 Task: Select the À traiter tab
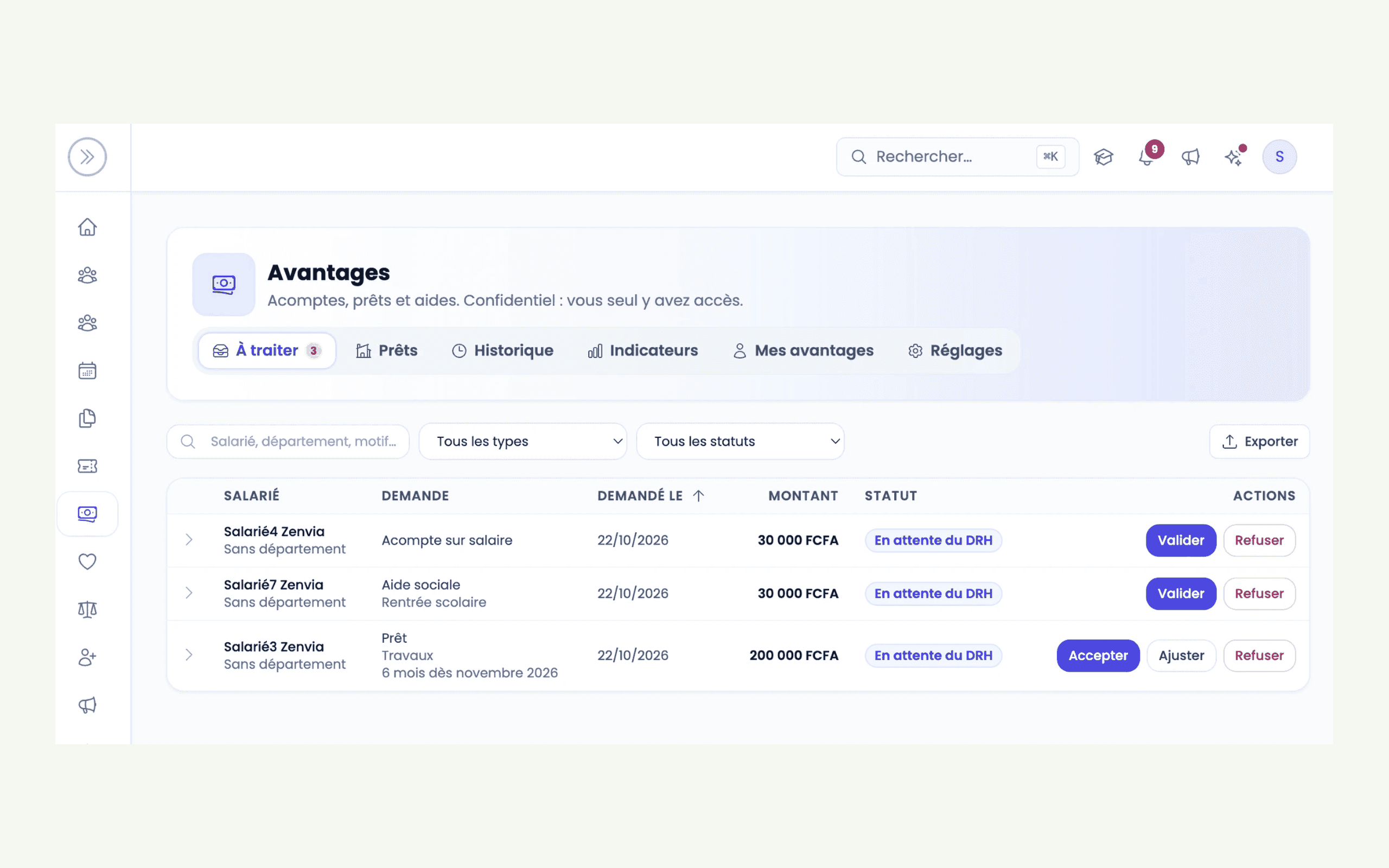267,351
